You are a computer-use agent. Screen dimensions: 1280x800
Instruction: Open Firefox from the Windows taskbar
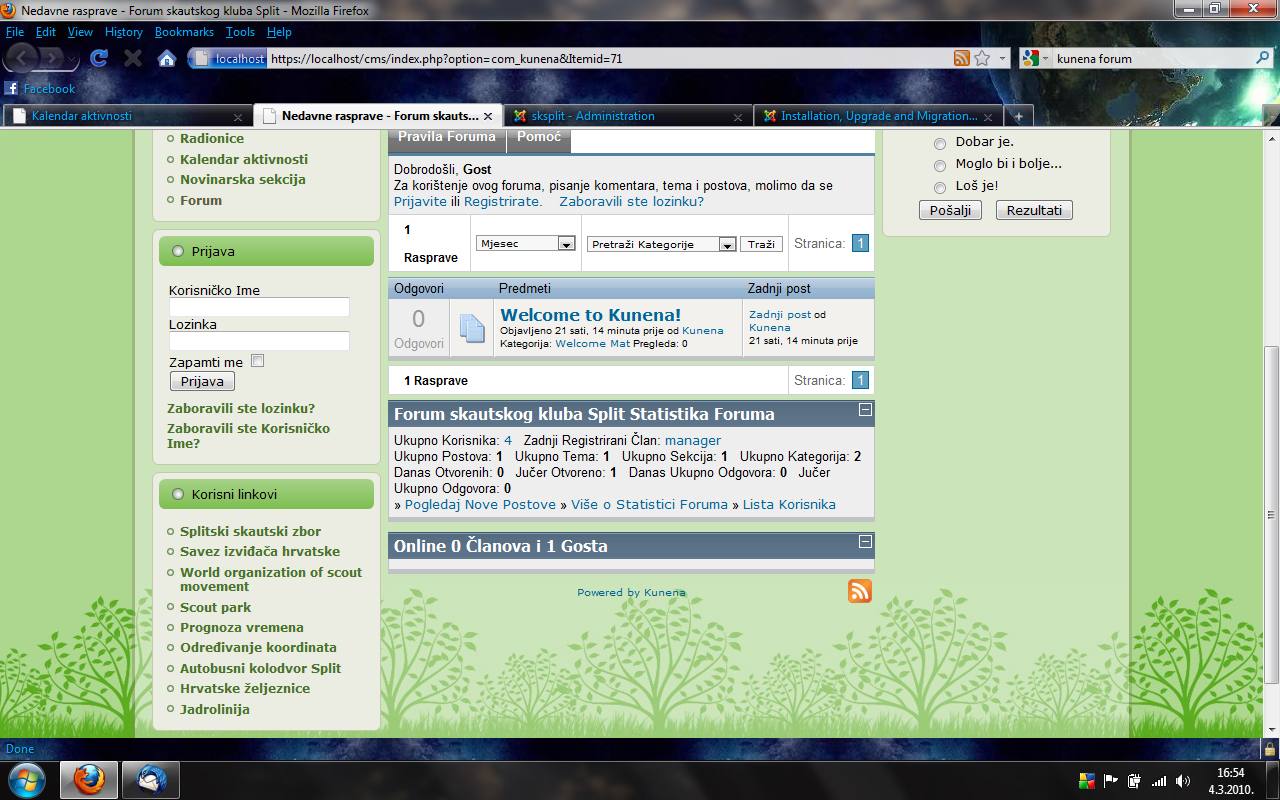(89, 778)
